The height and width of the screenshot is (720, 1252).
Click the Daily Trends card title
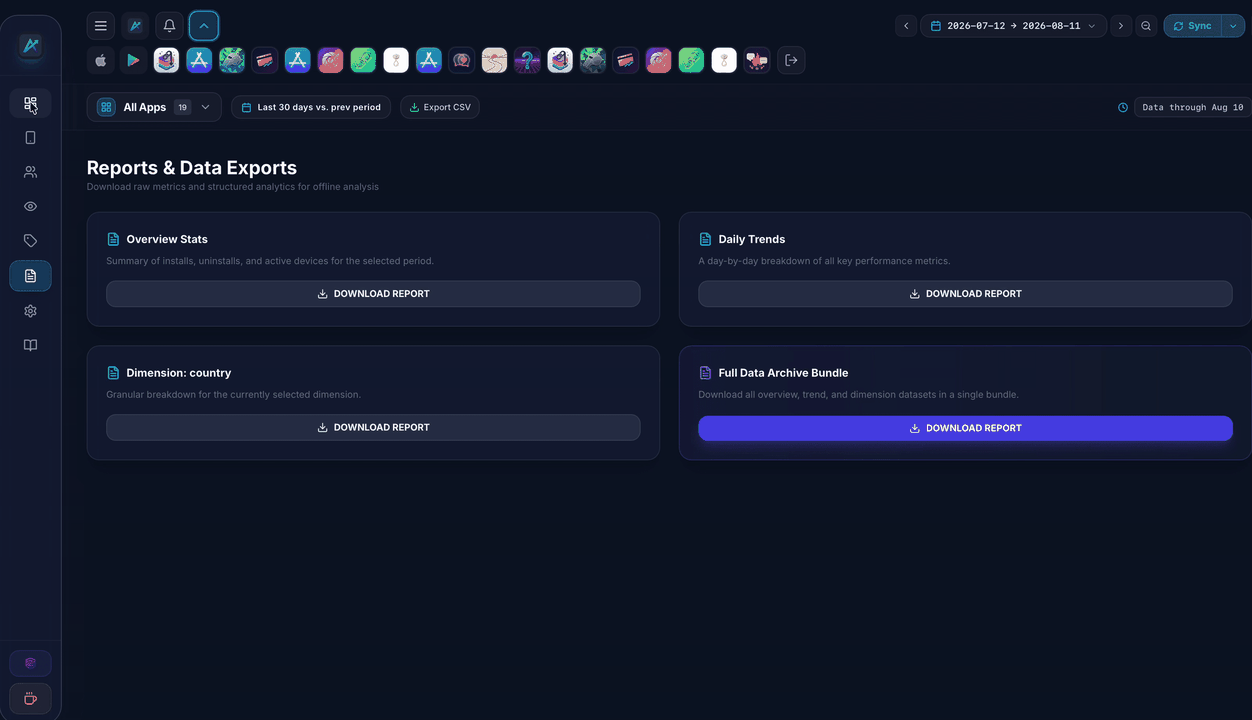pos(752,239)
